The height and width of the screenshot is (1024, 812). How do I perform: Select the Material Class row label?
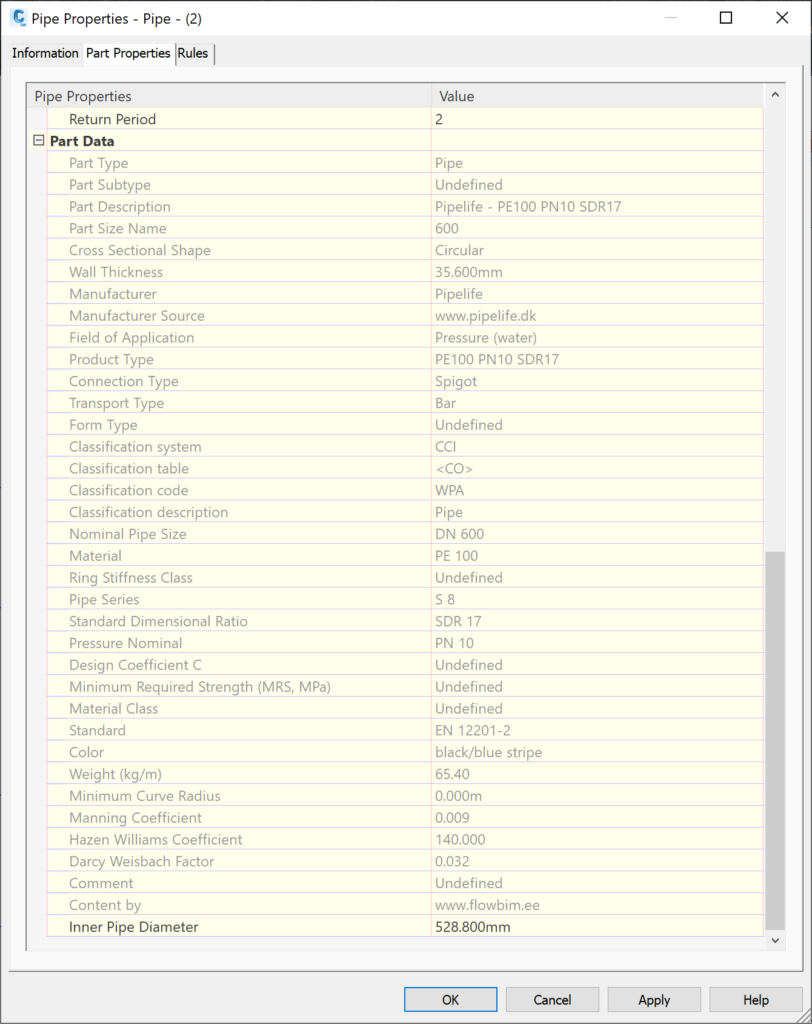[x=114, y=709]
